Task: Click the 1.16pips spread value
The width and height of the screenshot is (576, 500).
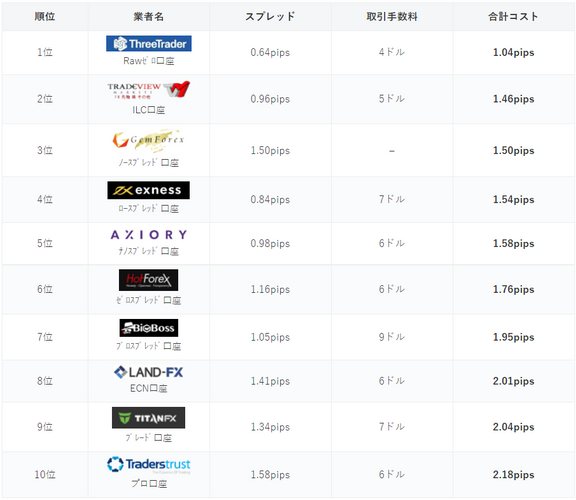Action: click(270, 289)
